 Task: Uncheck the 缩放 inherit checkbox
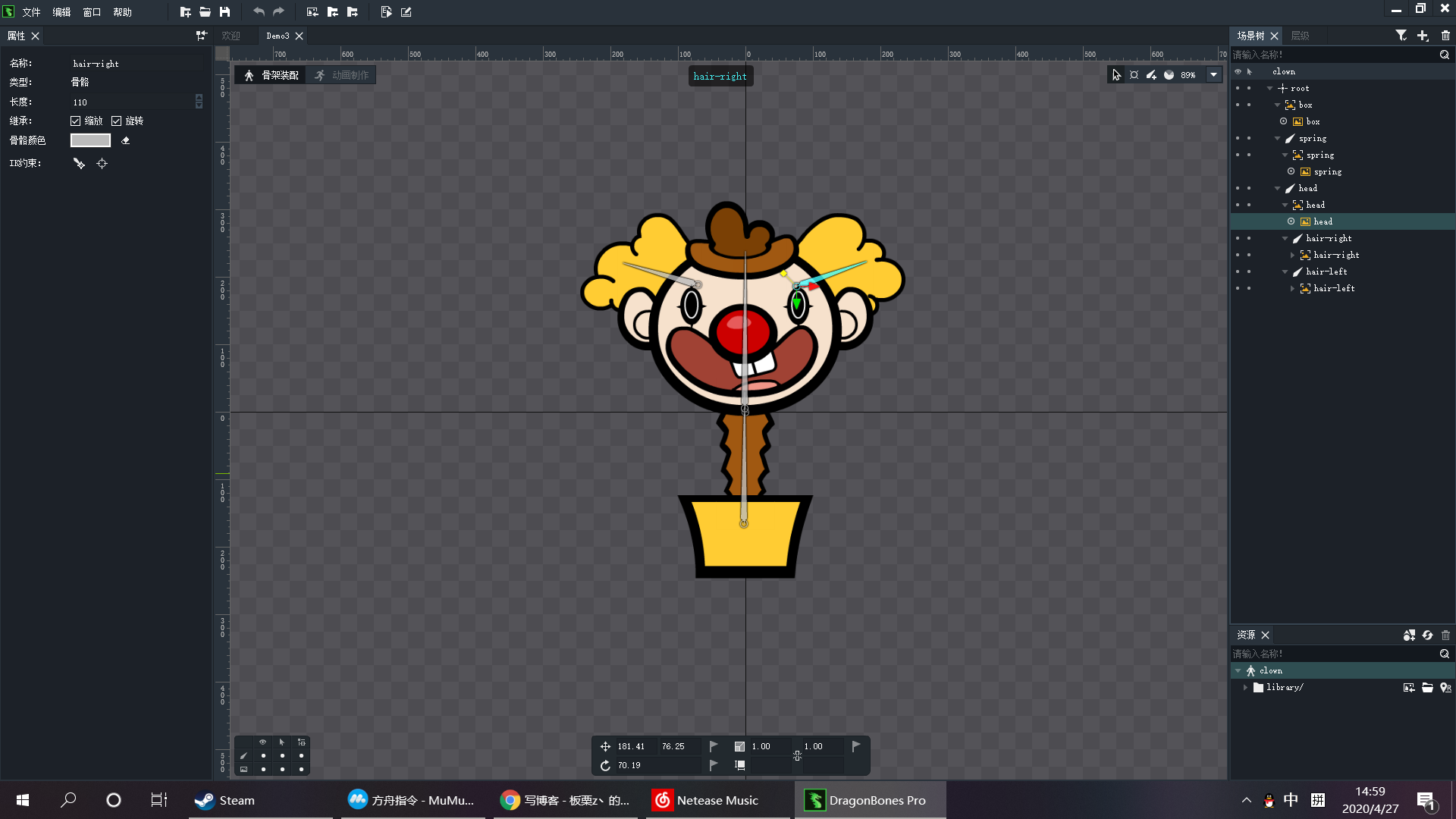[x=76, y=121]
